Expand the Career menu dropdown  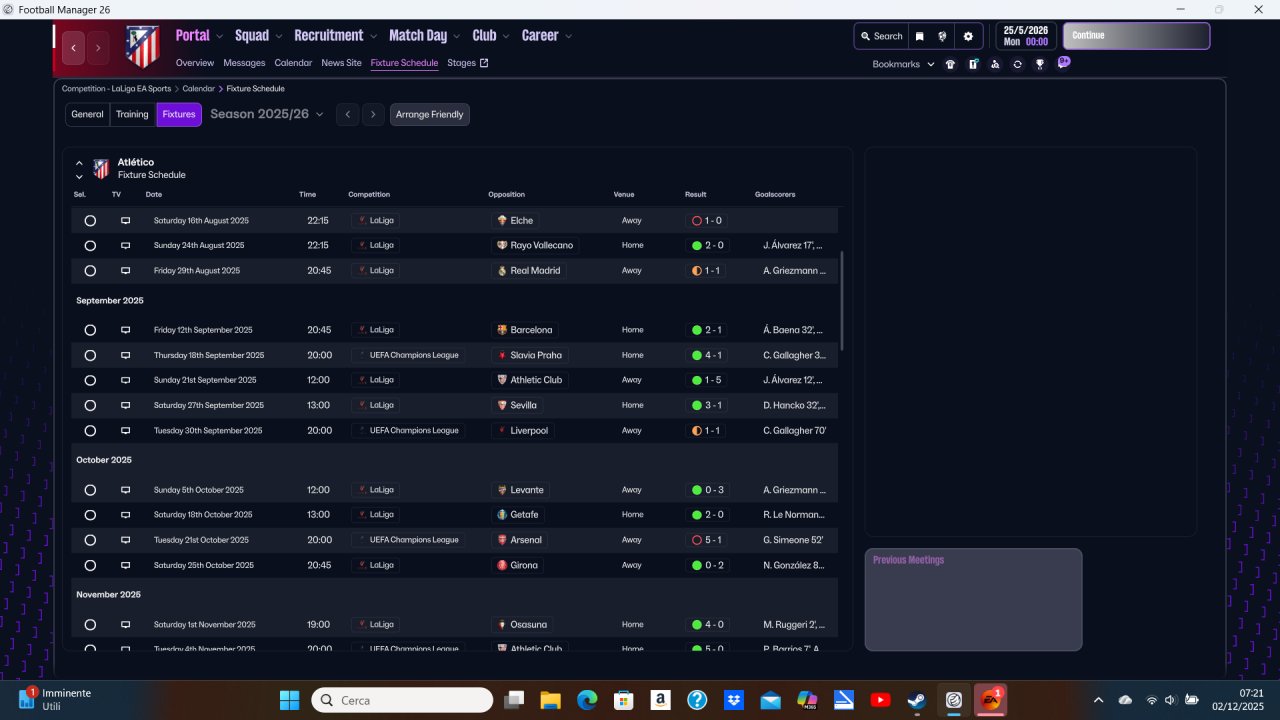[569, 36]
